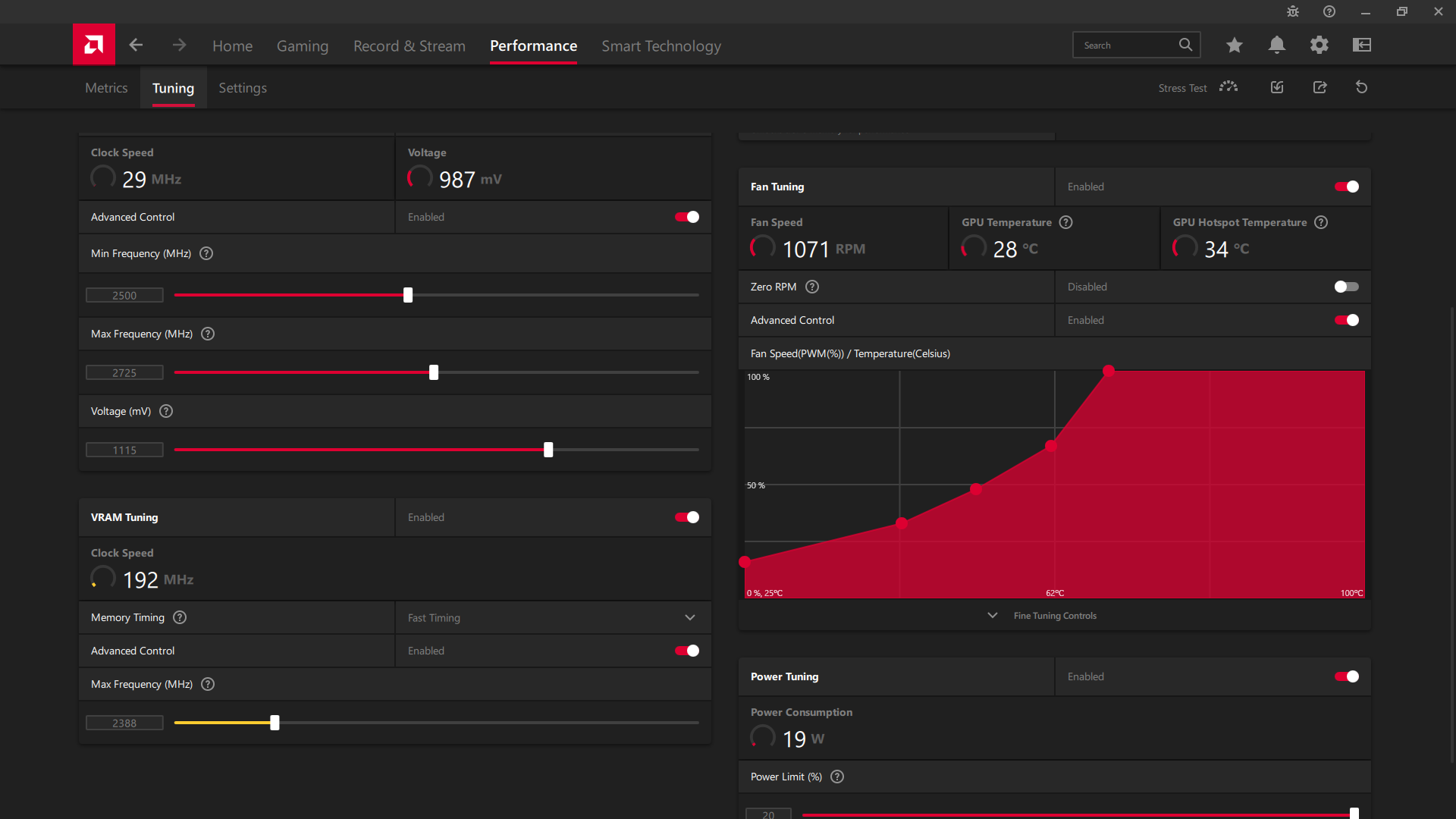Toggle the sidebar panel icon
Image resolution: width=1456 pixels, height=819 pixels.
point(1362,45)
